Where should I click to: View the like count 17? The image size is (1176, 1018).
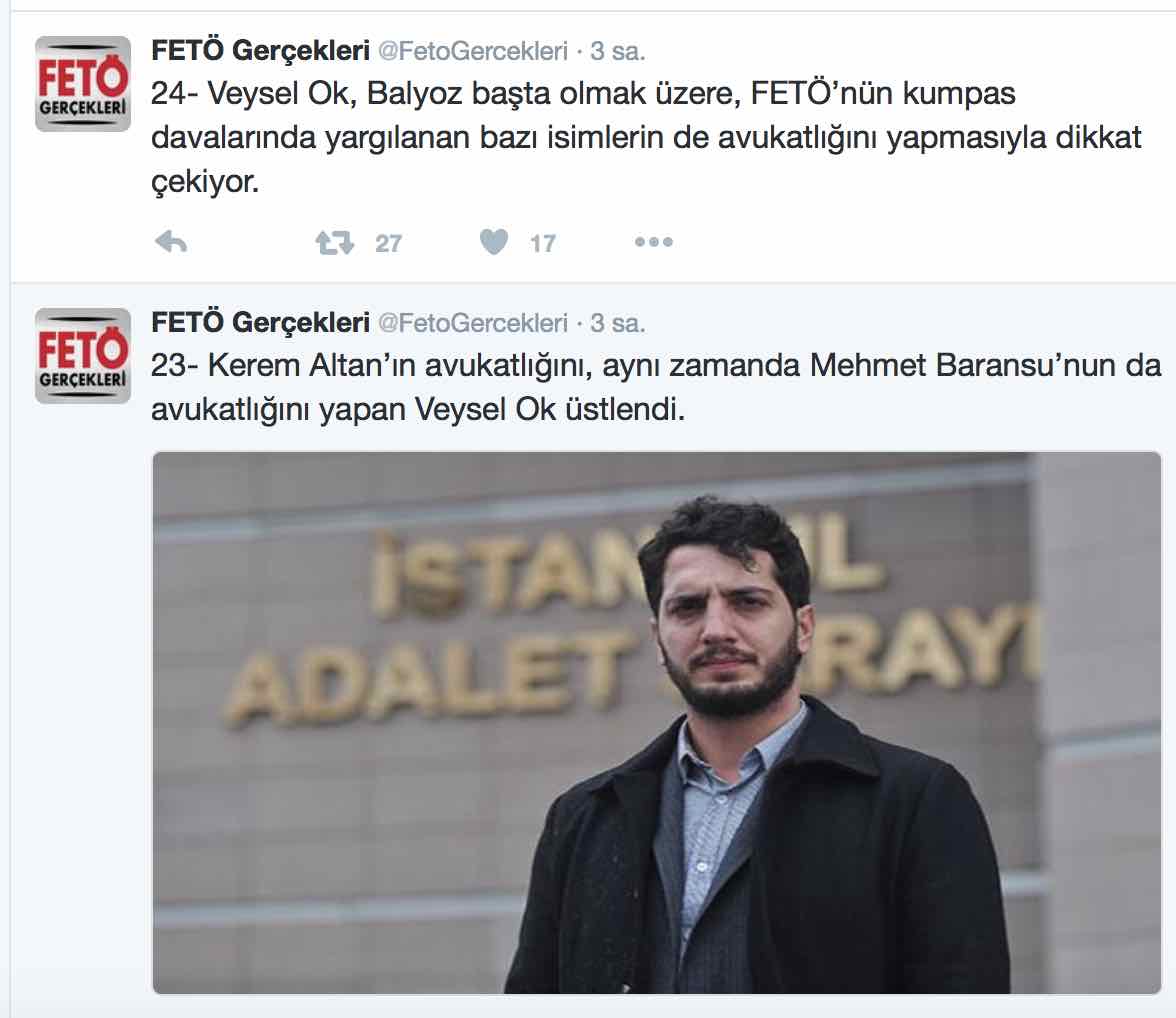tap(542, 243)
